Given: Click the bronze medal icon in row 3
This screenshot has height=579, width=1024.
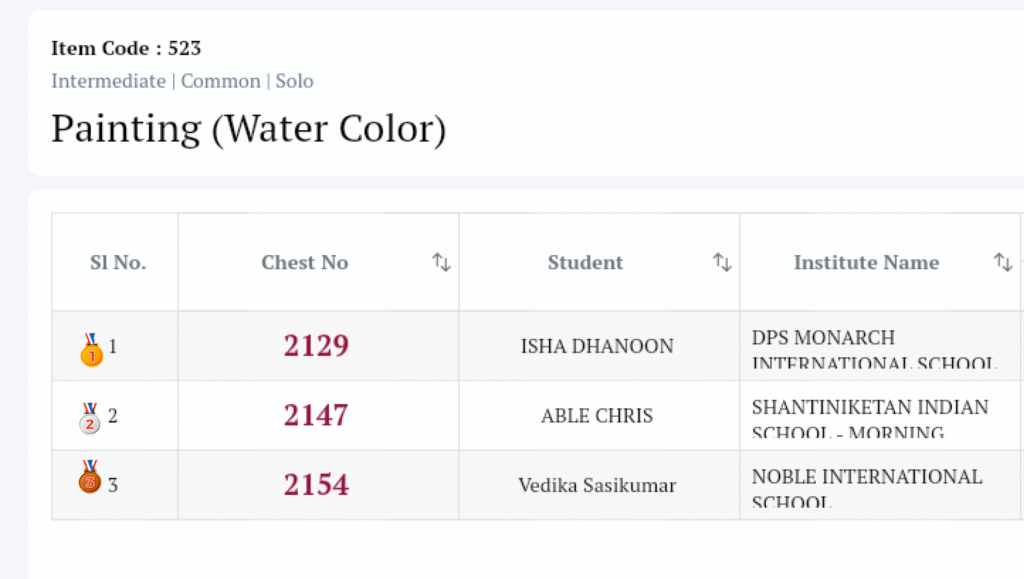Looking at the screenshot, I should tap(90, 477).
